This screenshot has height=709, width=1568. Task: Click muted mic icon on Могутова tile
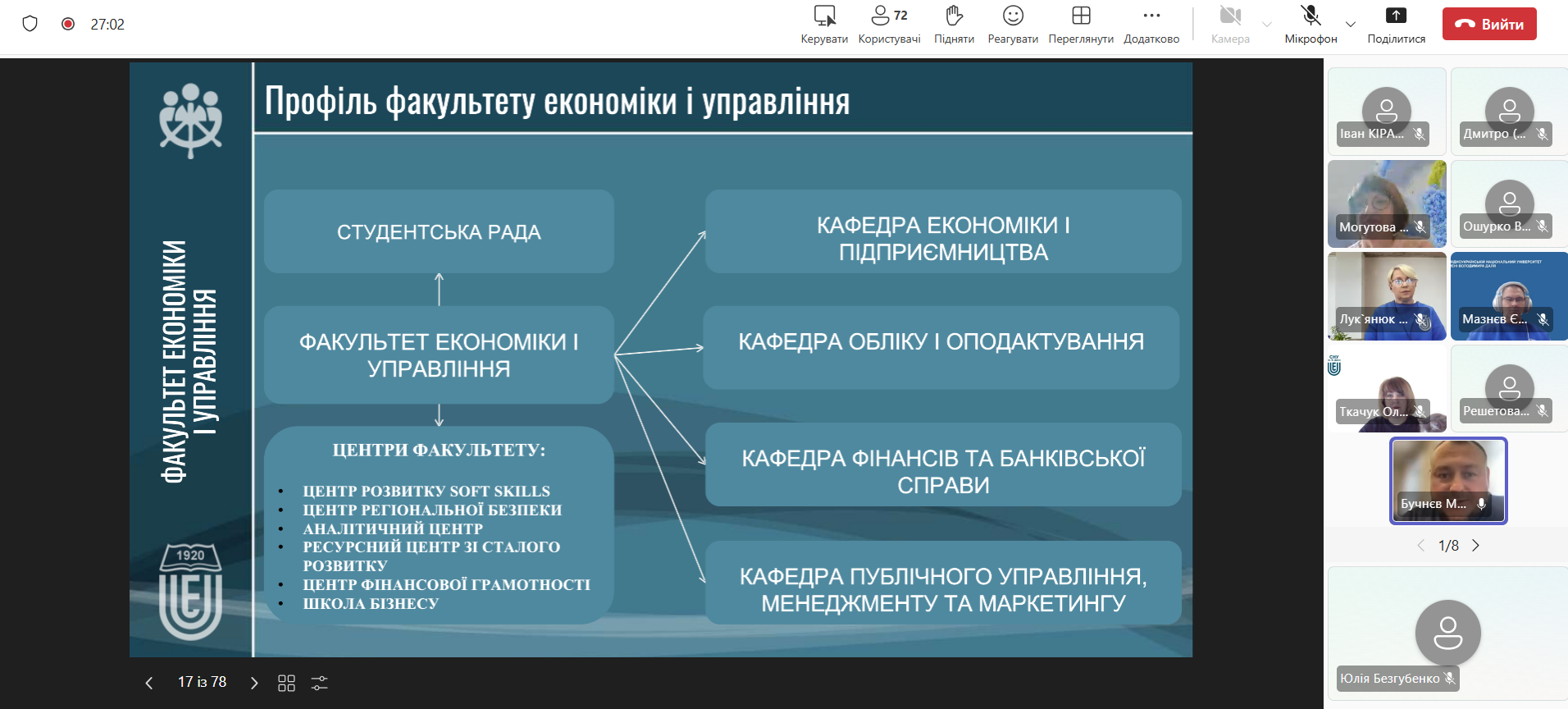(1420, 226)
